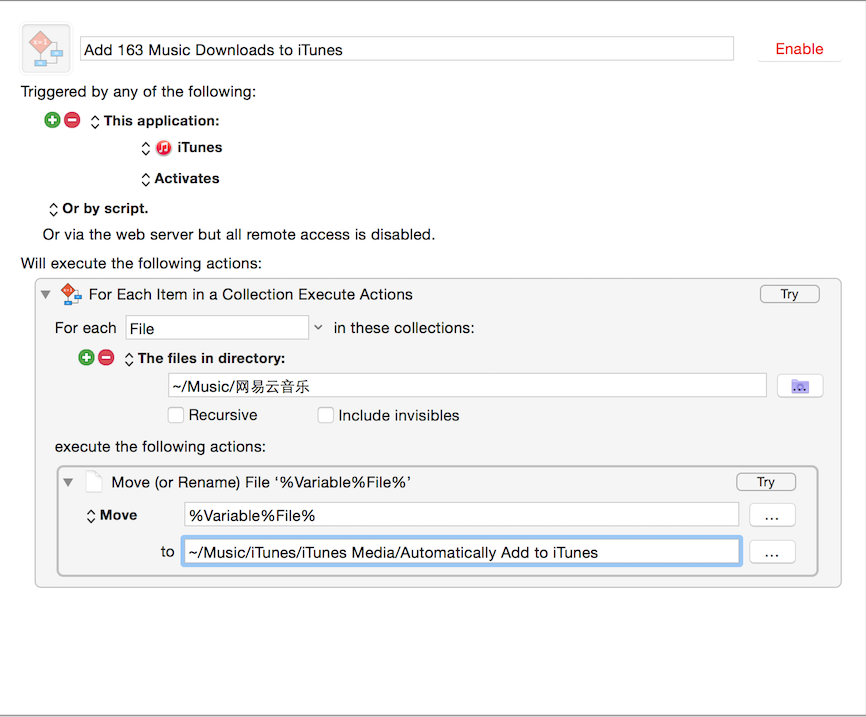
Task: Collapse the Move File action disclosure triangle
Action: pyautogui.click(x=68, y=482)
